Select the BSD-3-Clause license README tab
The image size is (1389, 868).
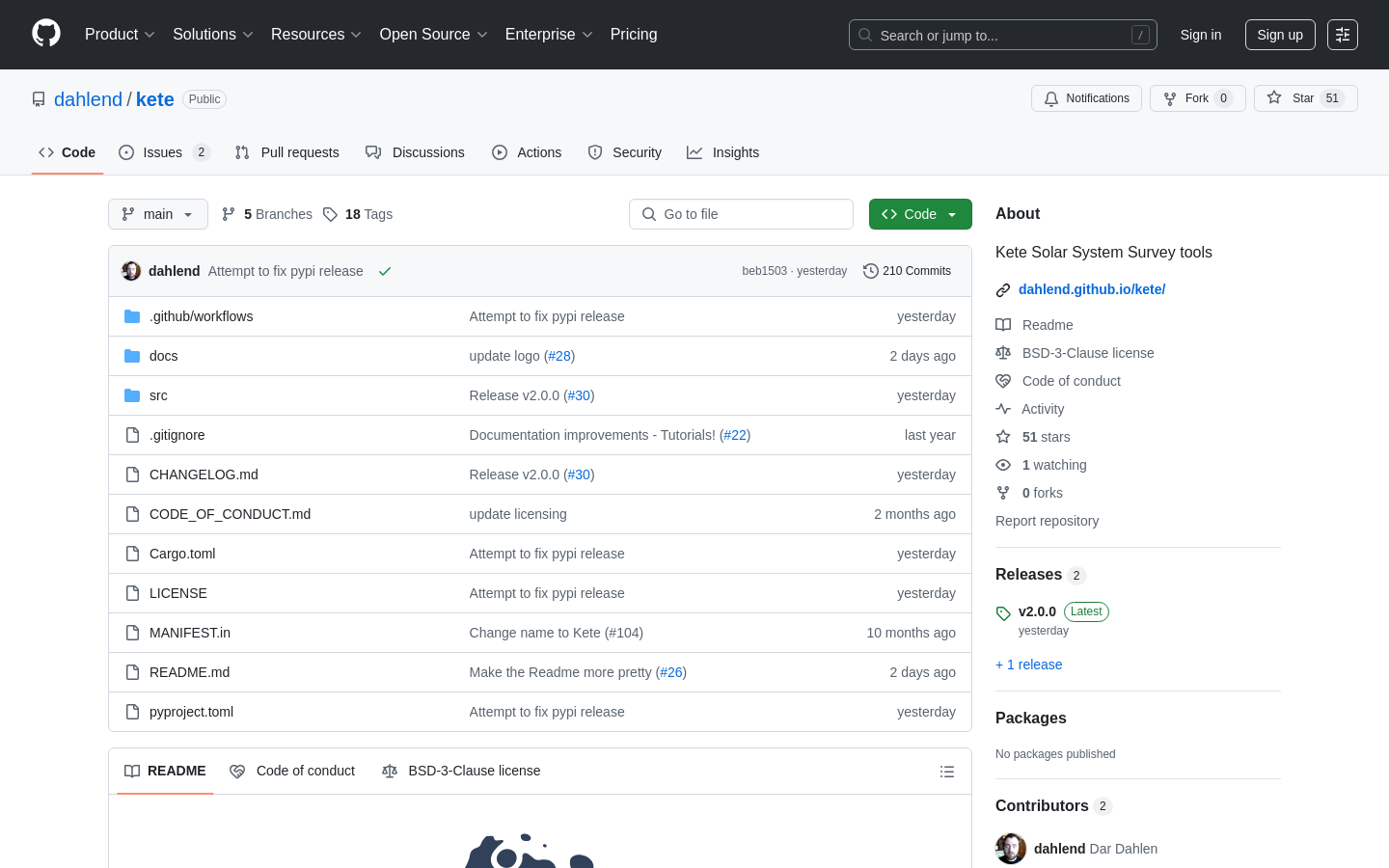[461, 771]
